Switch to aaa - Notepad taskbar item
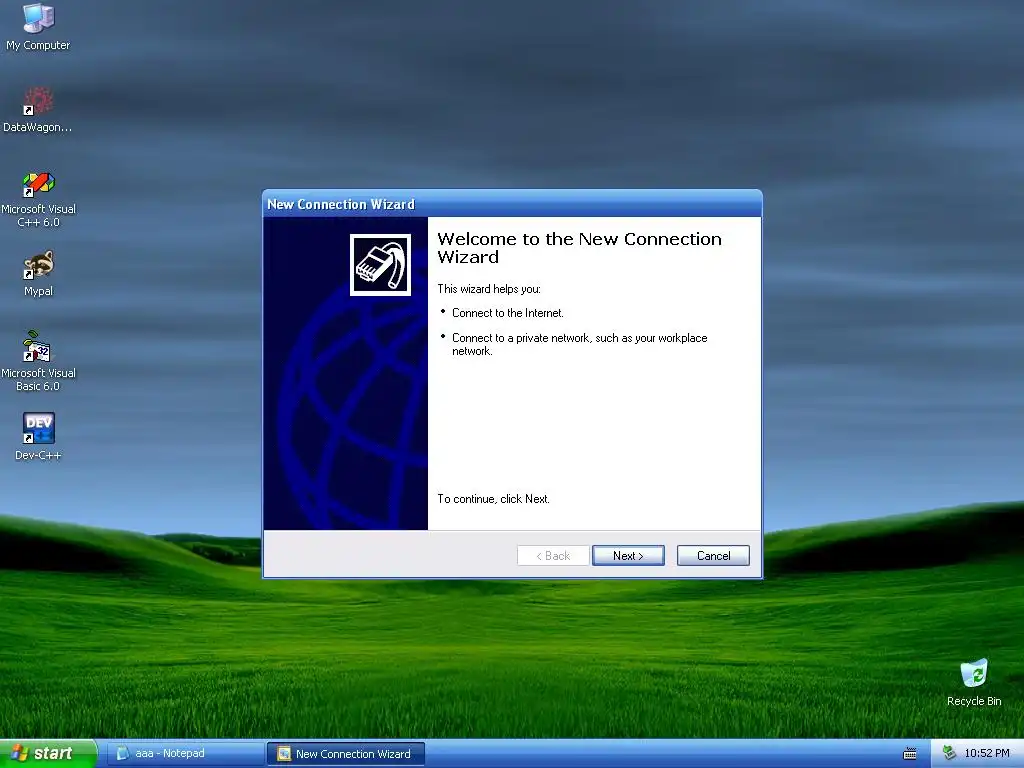The image size is (1024, 768). pos(184,754)
